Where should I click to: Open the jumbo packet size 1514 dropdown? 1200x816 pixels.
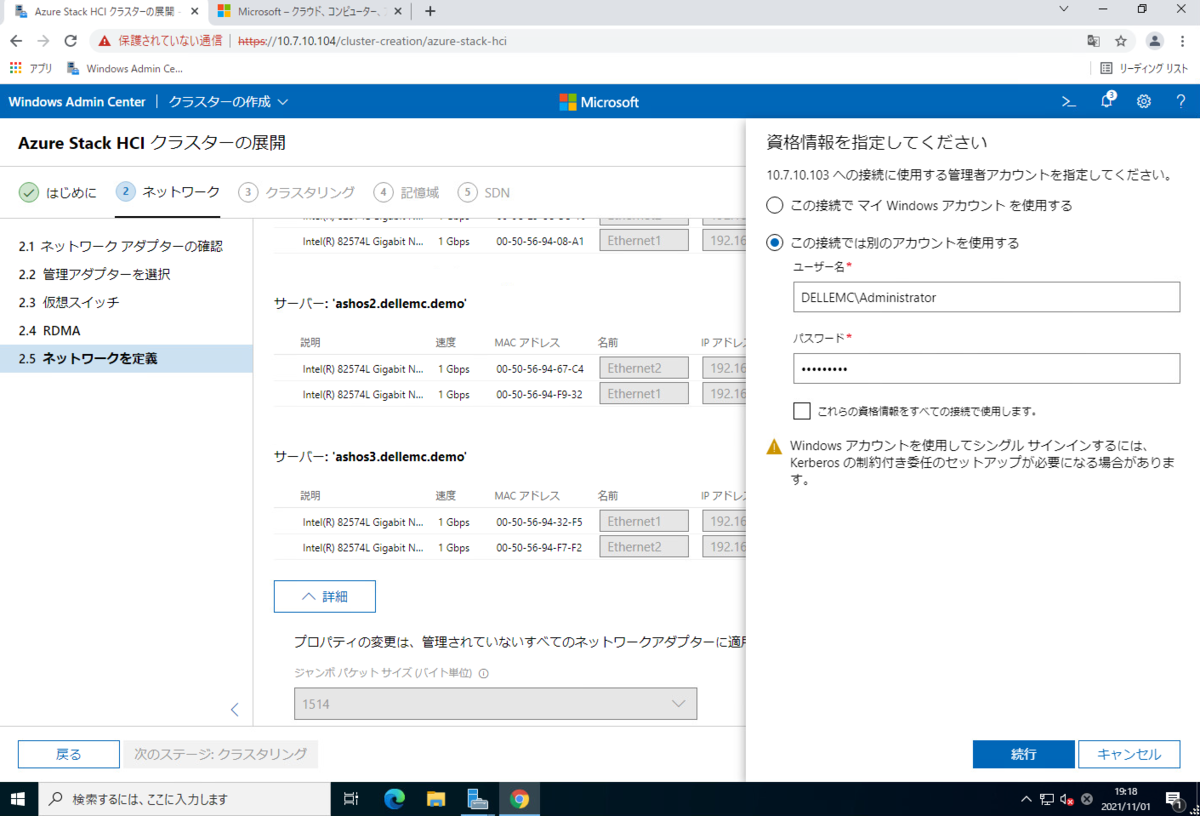(495, 704)
